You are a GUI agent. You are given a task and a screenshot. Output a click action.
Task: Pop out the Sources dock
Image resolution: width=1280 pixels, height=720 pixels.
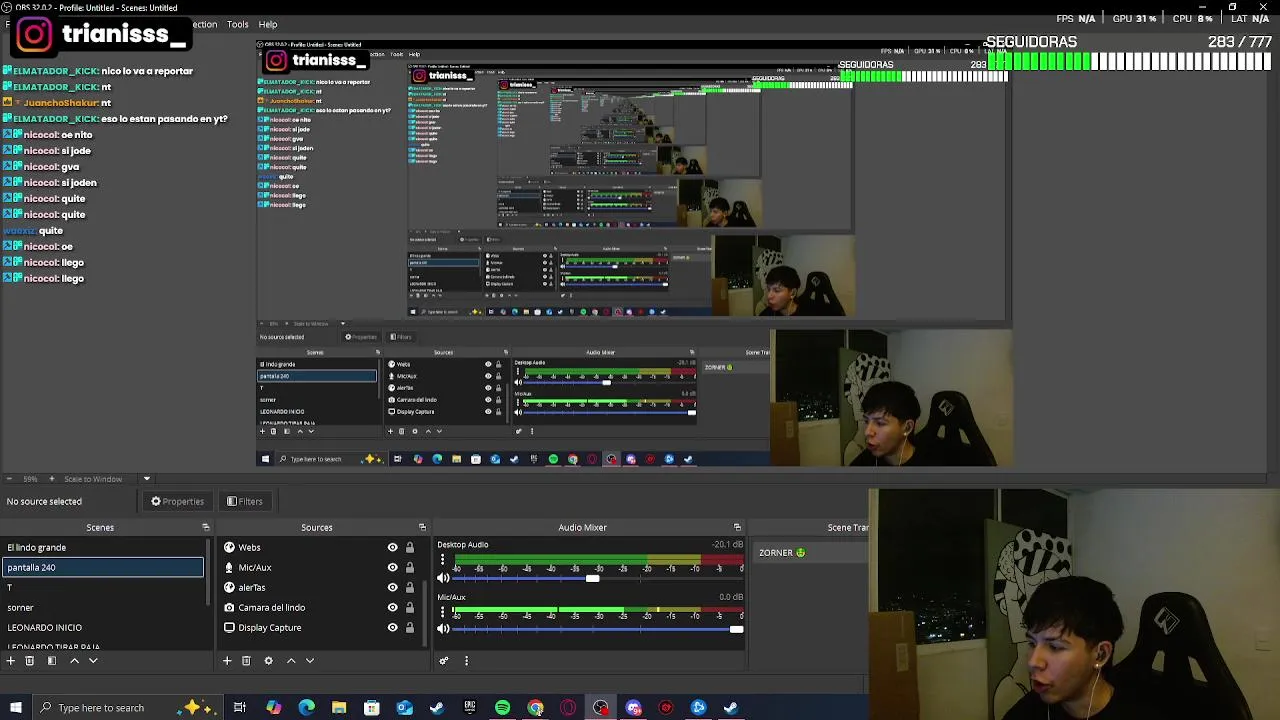(x=422, y=527)
